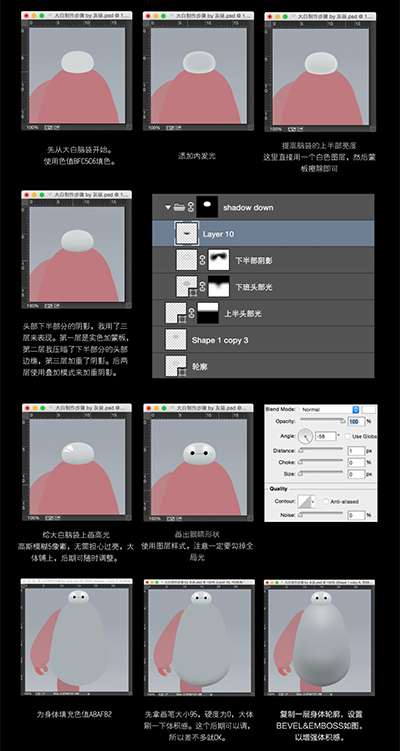Click the Shape 1 copy 3 thumbnail
Viewport: 400px width, 751px height.
click(x=176, y=340)
